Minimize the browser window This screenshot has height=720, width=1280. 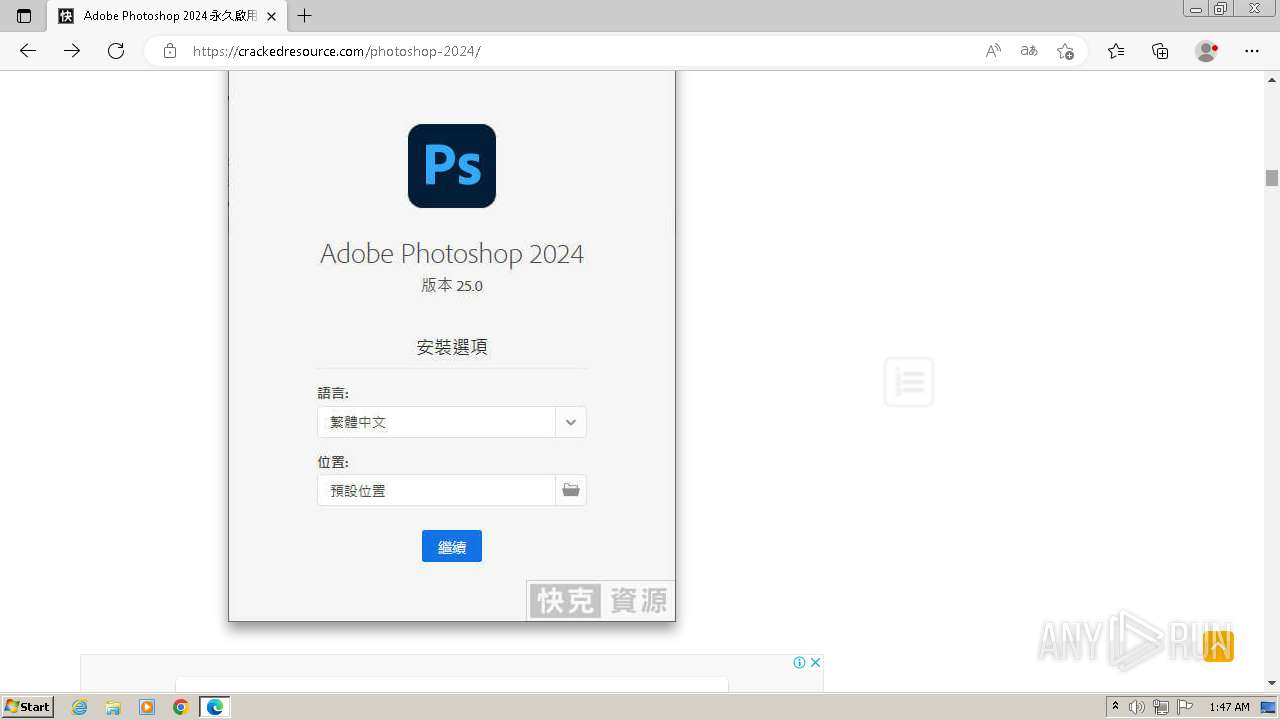(x=1195, y=9)
